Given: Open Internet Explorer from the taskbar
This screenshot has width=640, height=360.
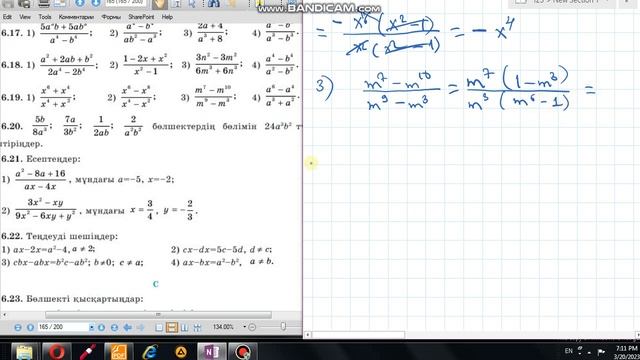Looking at the screenshot, I should 149,351.
